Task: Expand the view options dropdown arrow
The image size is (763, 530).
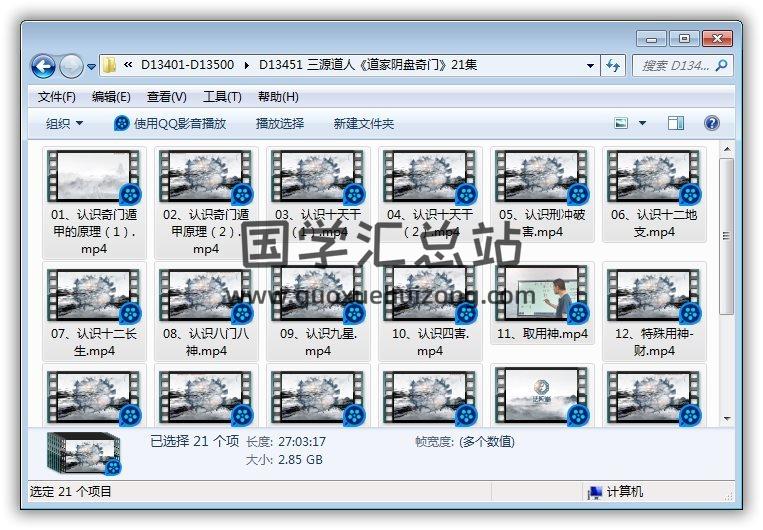Action: [642, 123]
